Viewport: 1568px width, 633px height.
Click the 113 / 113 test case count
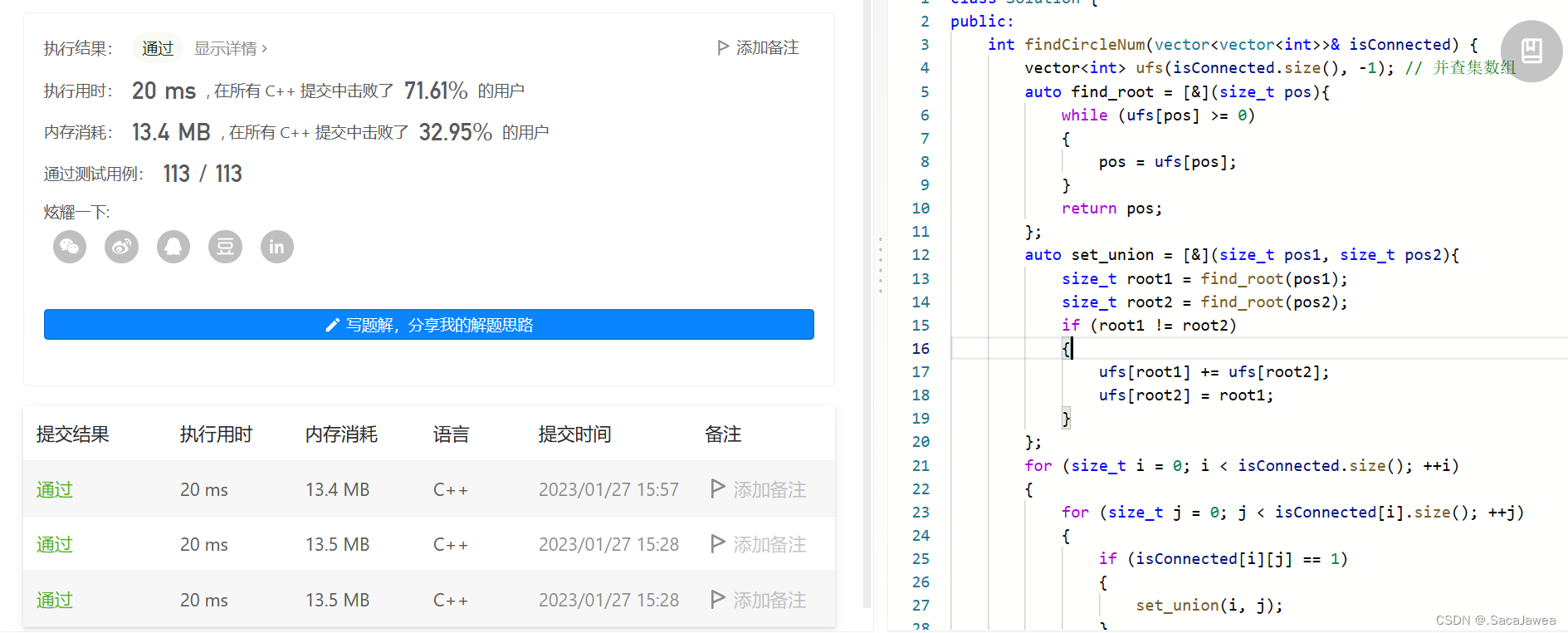[x=203, y=174]
